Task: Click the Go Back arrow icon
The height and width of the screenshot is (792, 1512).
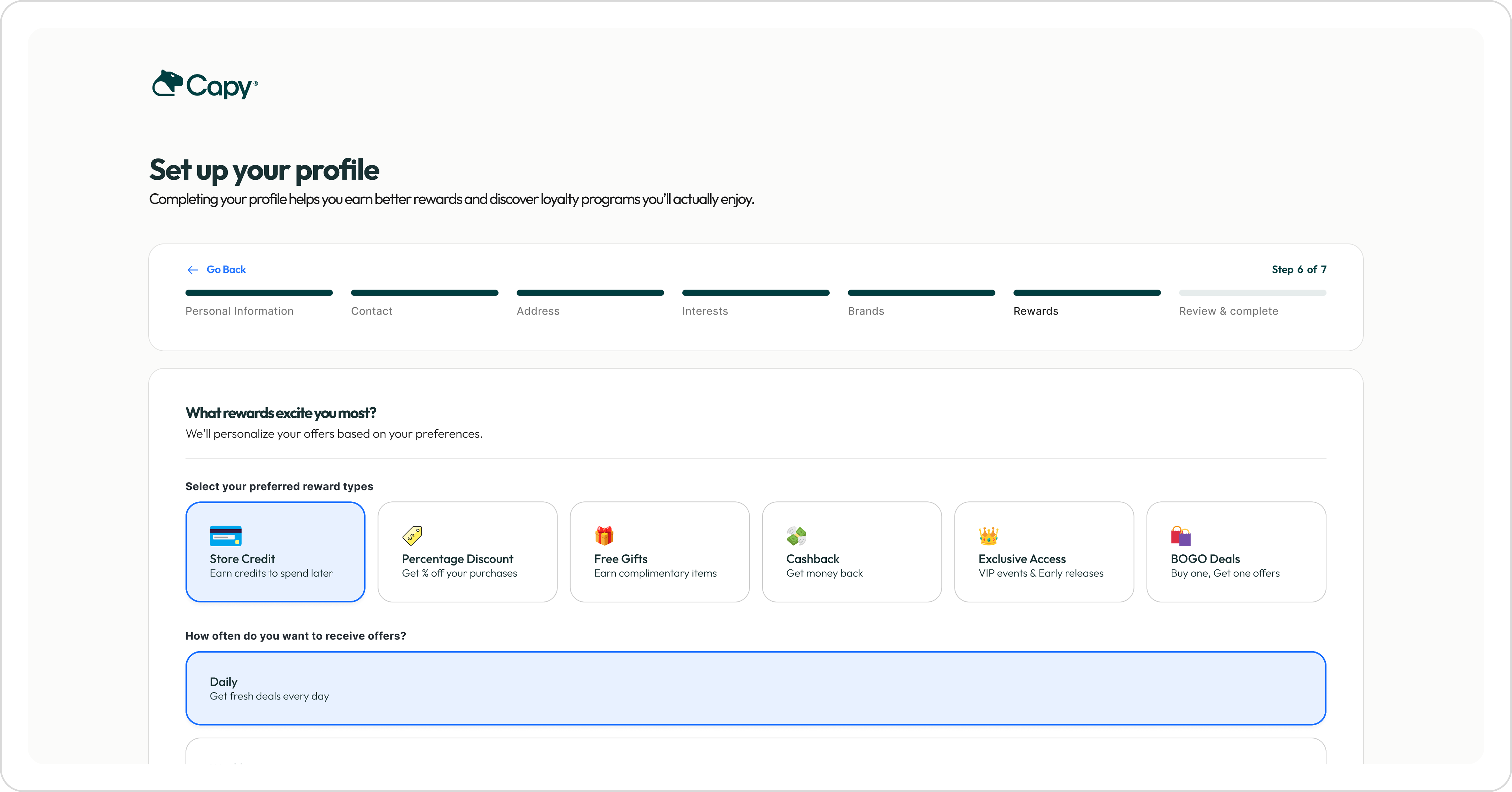Action: (x=193, y=270)
